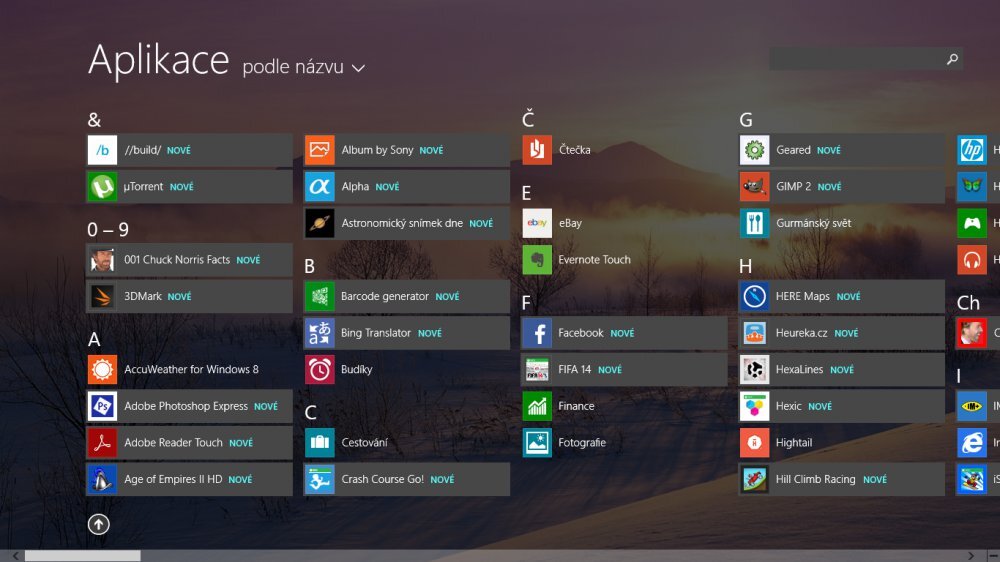Image resolution: width=1000 pixels, height=562 pixels.
Task: Select the 'A' group header
Action: point(94,339)
